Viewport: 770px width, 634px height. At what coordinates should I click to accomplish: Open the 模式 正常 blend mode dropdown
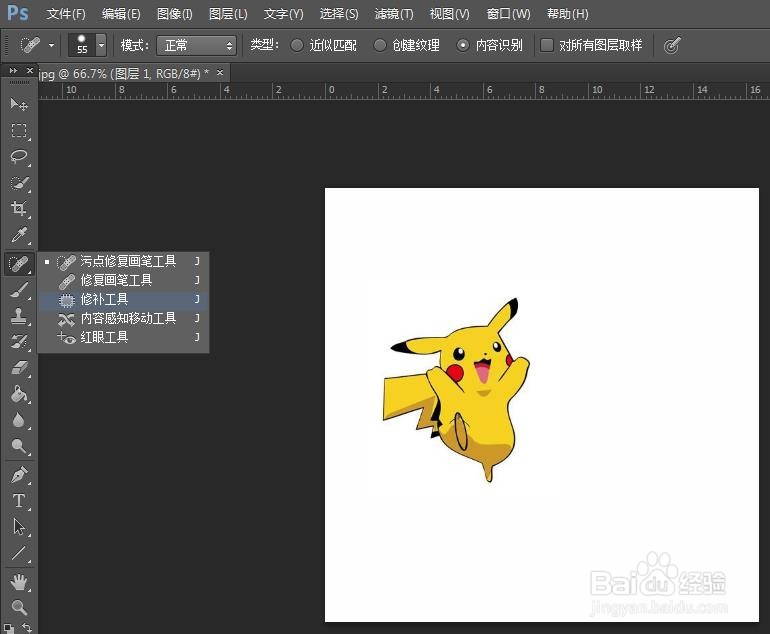click(x=196, y=46)
